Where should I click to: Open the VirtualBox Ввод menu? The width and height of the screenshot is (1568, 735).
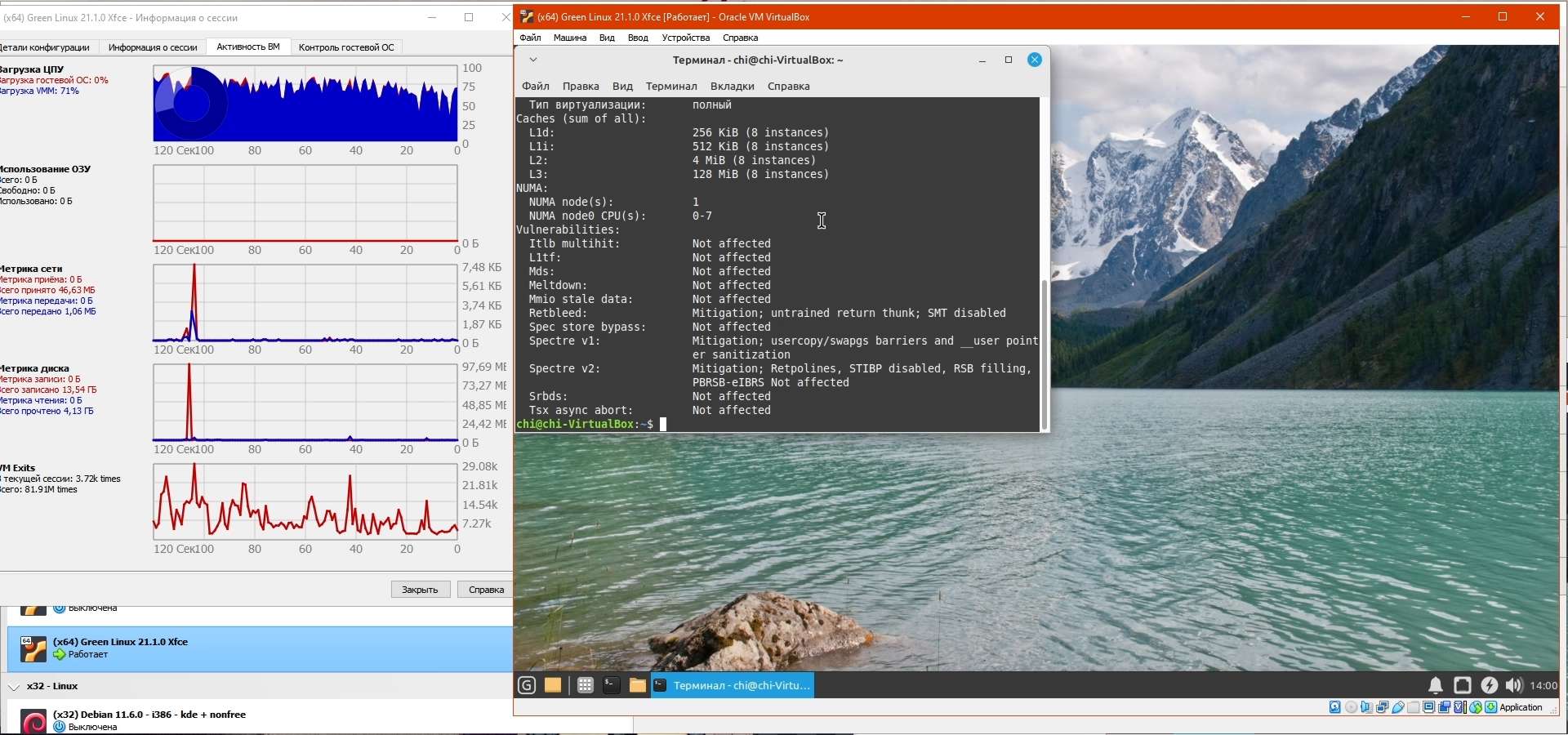tap(638, 38)
